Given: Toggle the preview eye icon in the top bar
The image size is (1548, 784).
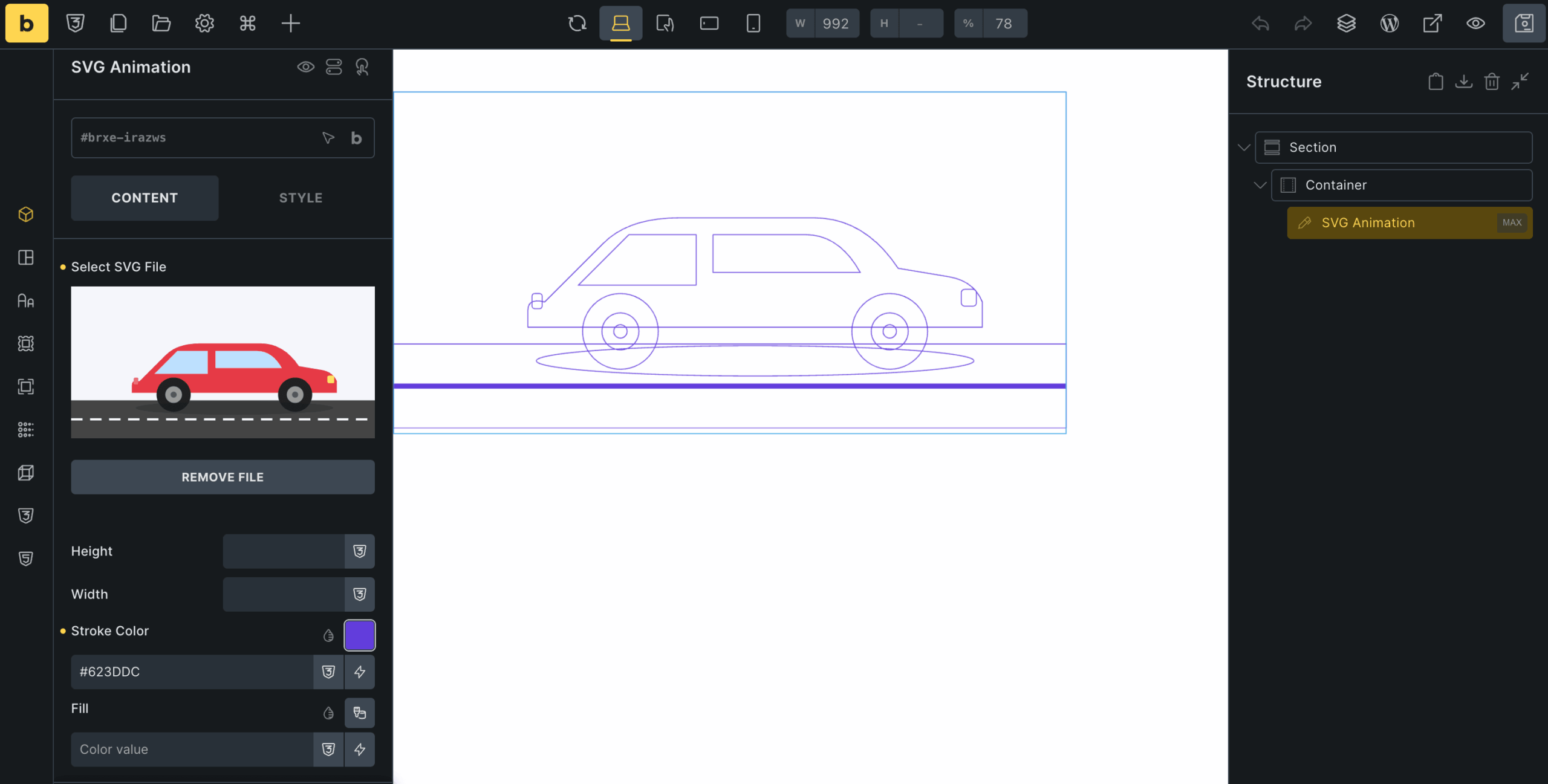Looking at the screenshot, I should [x=1475, y=23].
